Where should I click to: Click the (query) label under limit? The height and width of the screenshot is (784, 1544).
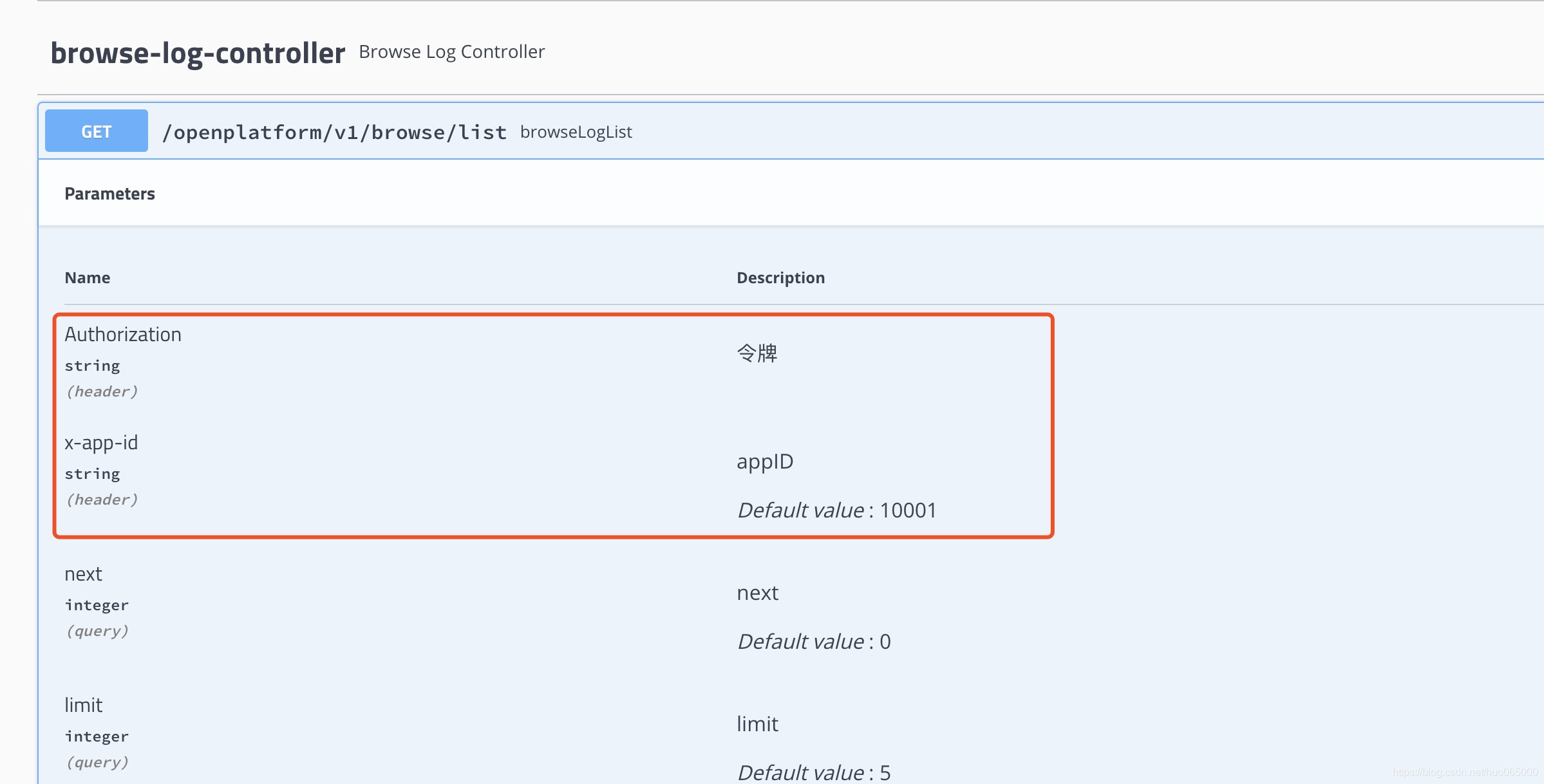pyautogui.click(x=98, y=762)
